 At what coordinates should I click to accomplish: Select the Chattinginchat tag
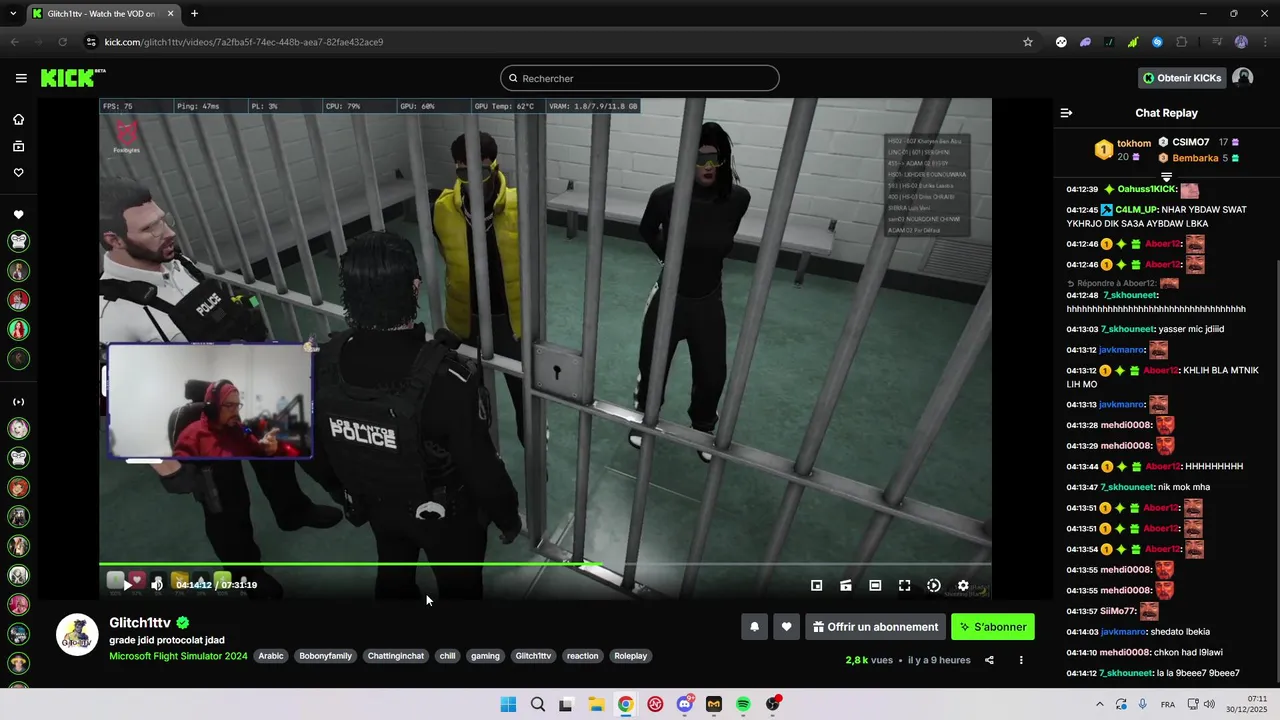(396, 656)
